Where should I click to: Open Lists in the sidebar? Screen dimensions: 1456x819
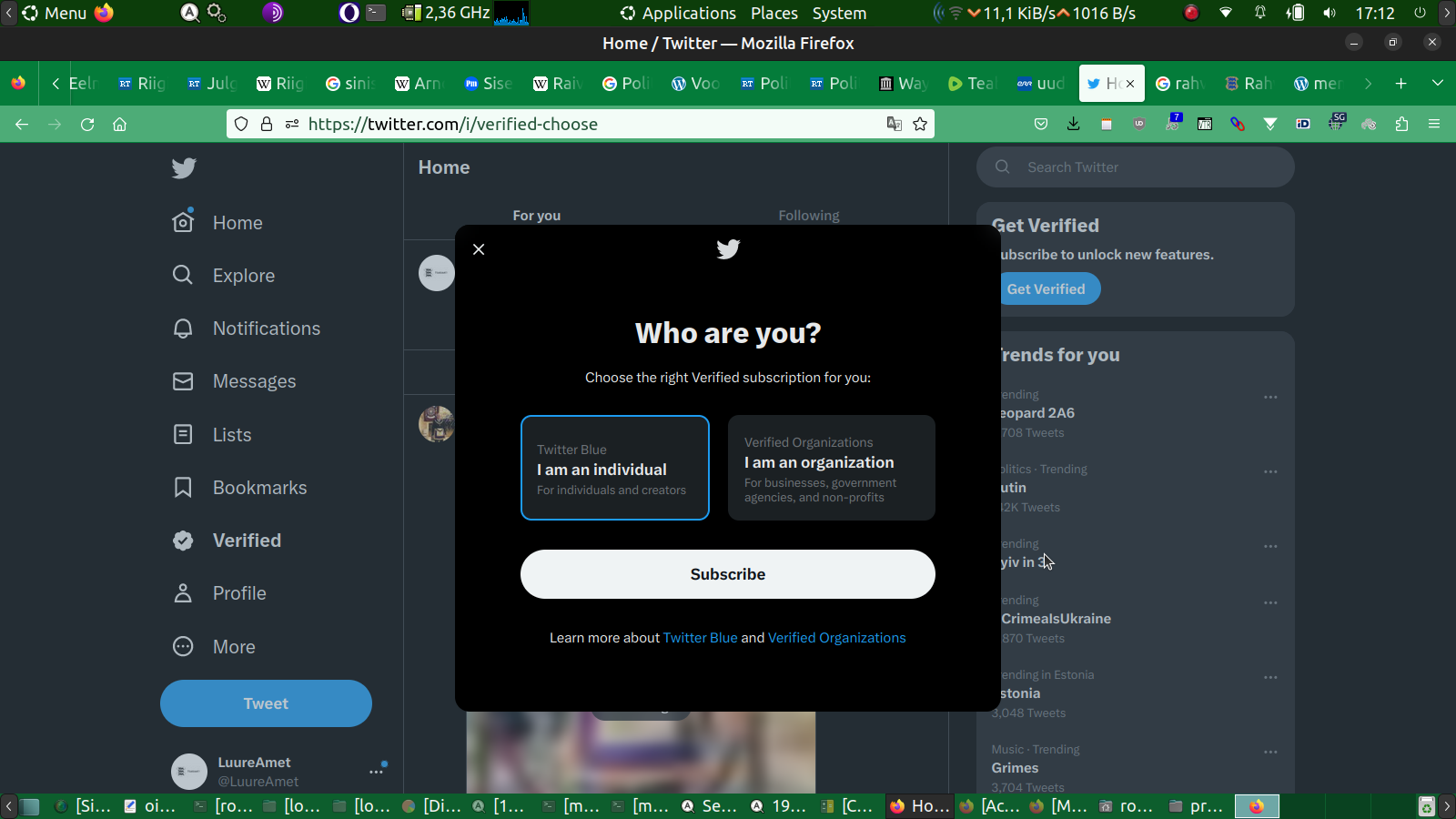tap(212, 435)
